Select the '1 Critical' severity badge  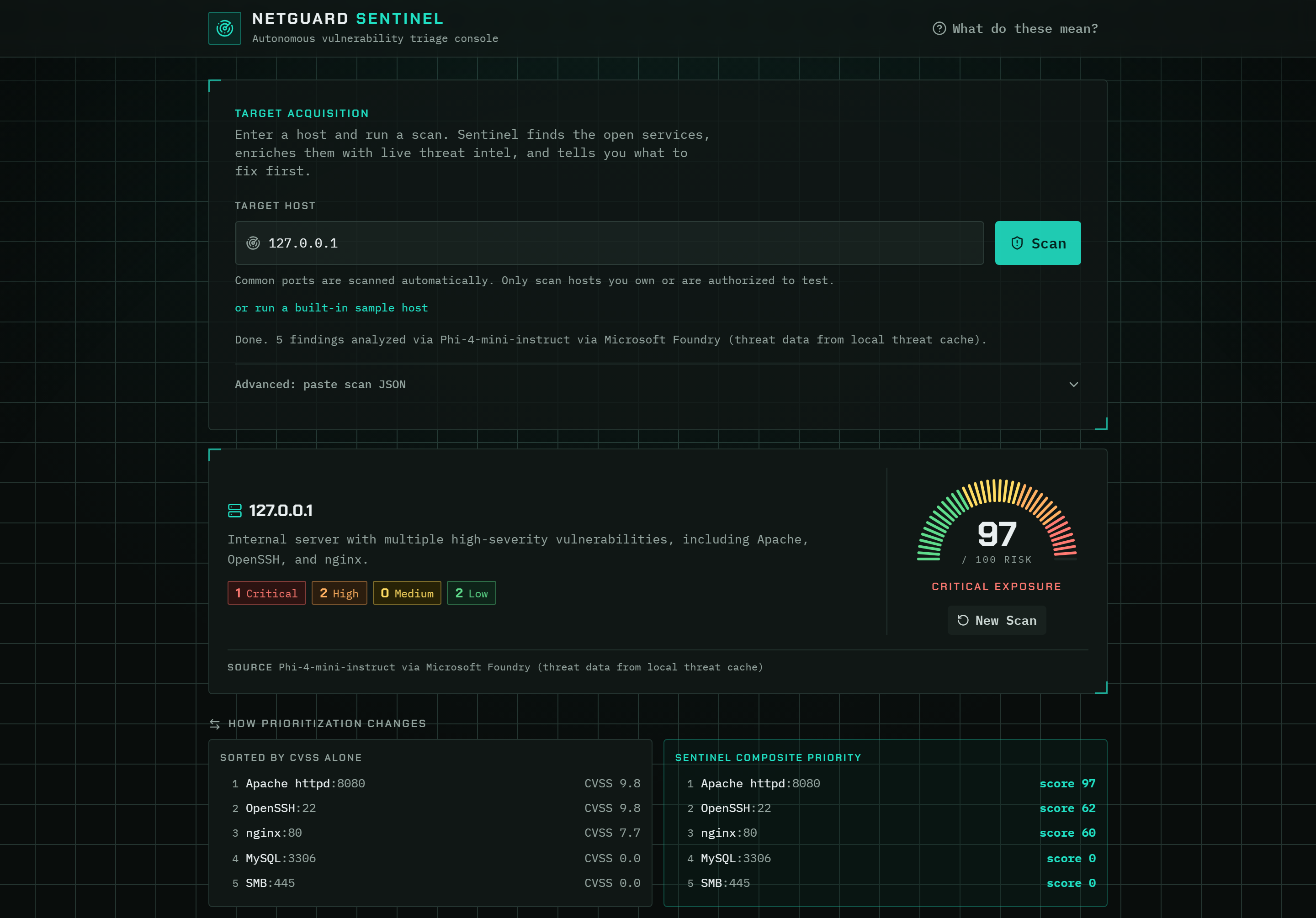(x=266, y=593)
